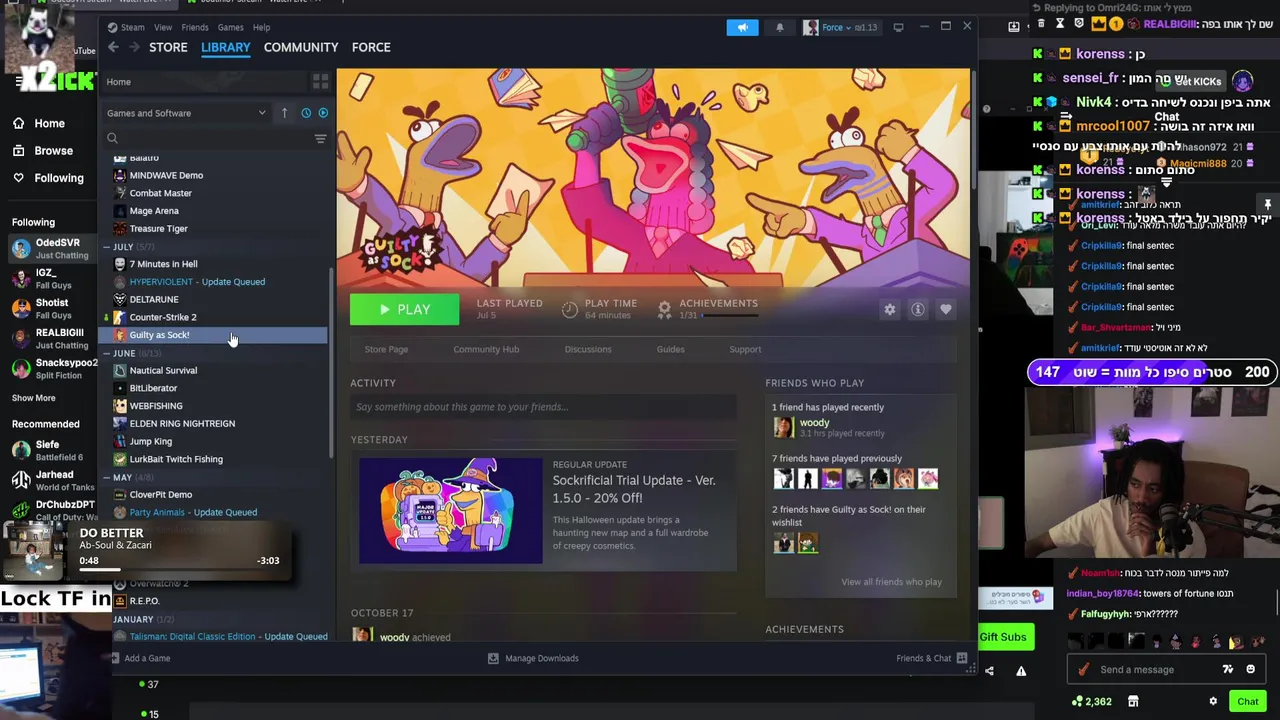Click the Achievements progress bar
1280x720 pixels.
pyautogui.click(x=730, y=316)
